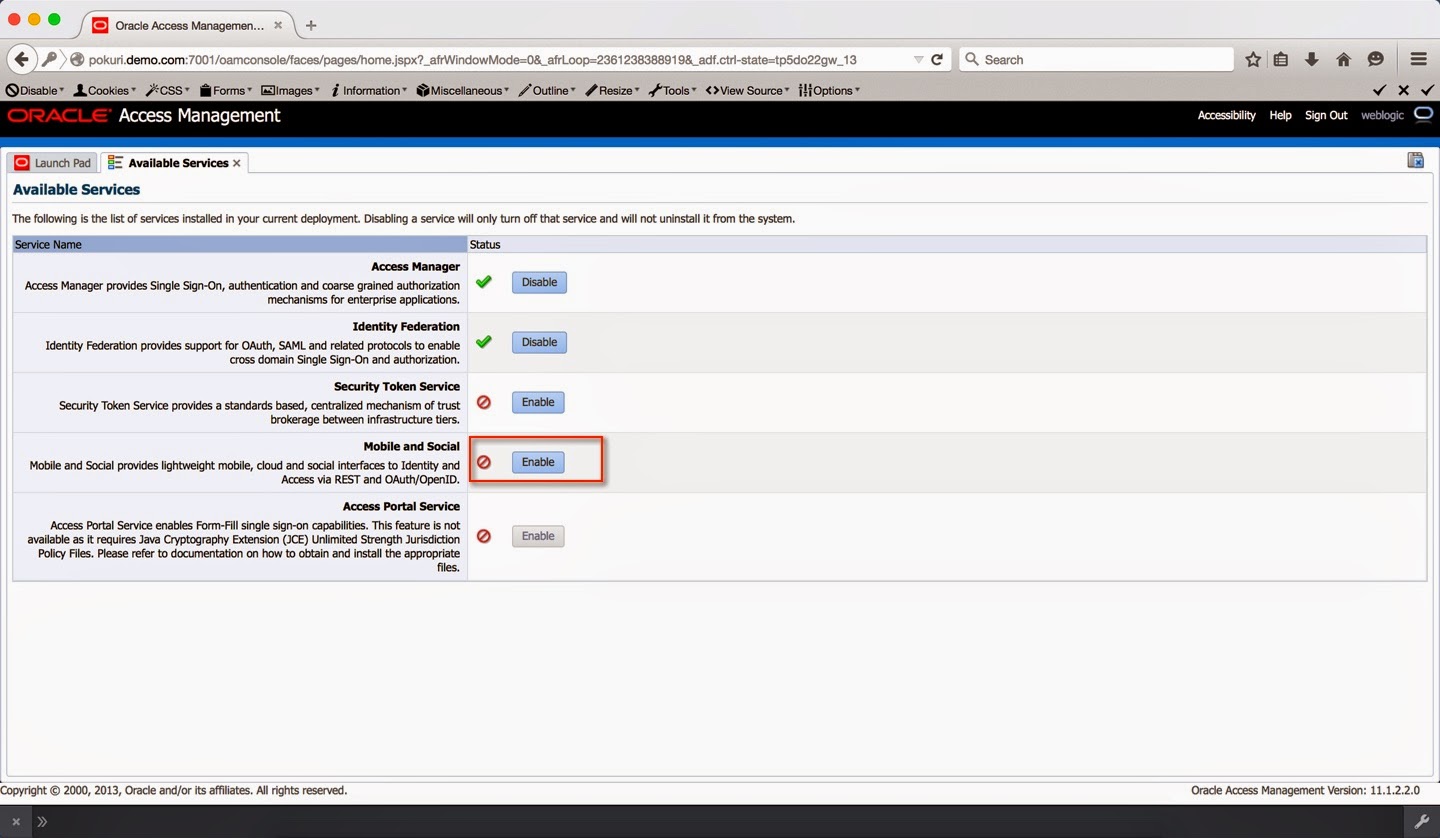Open the hamburger menu icon
Image resolution: width=1440 pixels, height=838 pixels.
[x=1418, y=59]
